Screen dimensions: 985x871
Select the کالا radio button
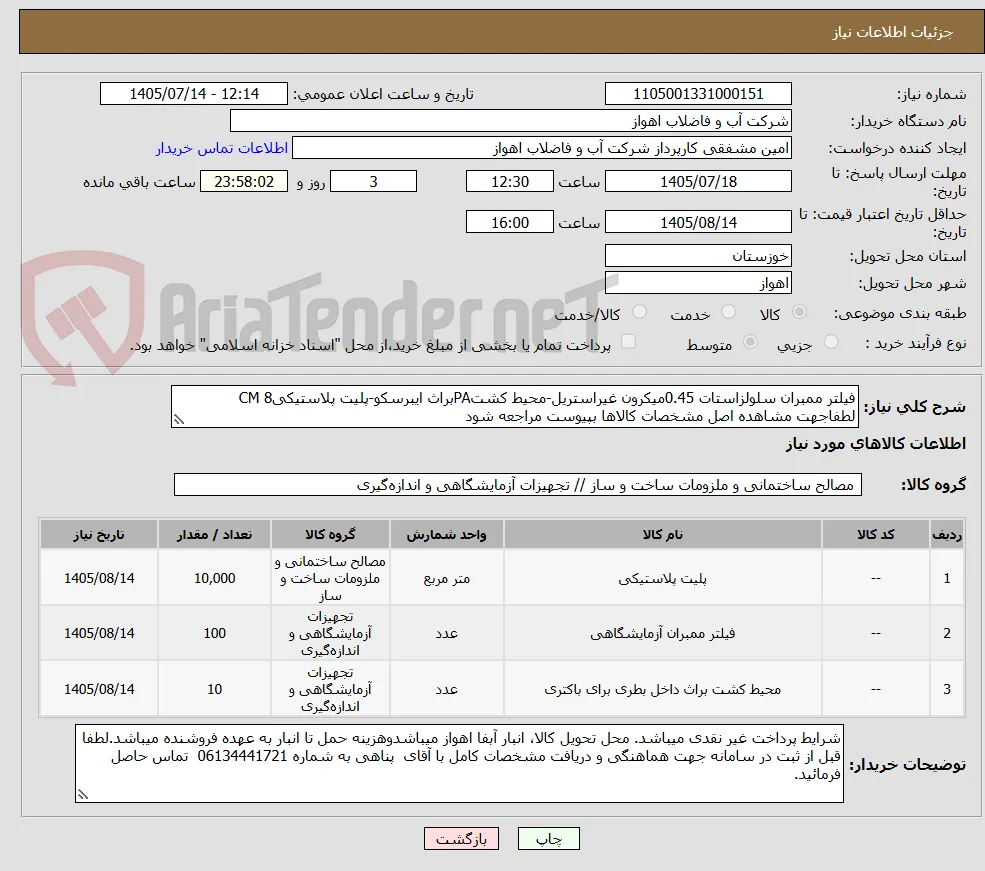tap(800, 312)
